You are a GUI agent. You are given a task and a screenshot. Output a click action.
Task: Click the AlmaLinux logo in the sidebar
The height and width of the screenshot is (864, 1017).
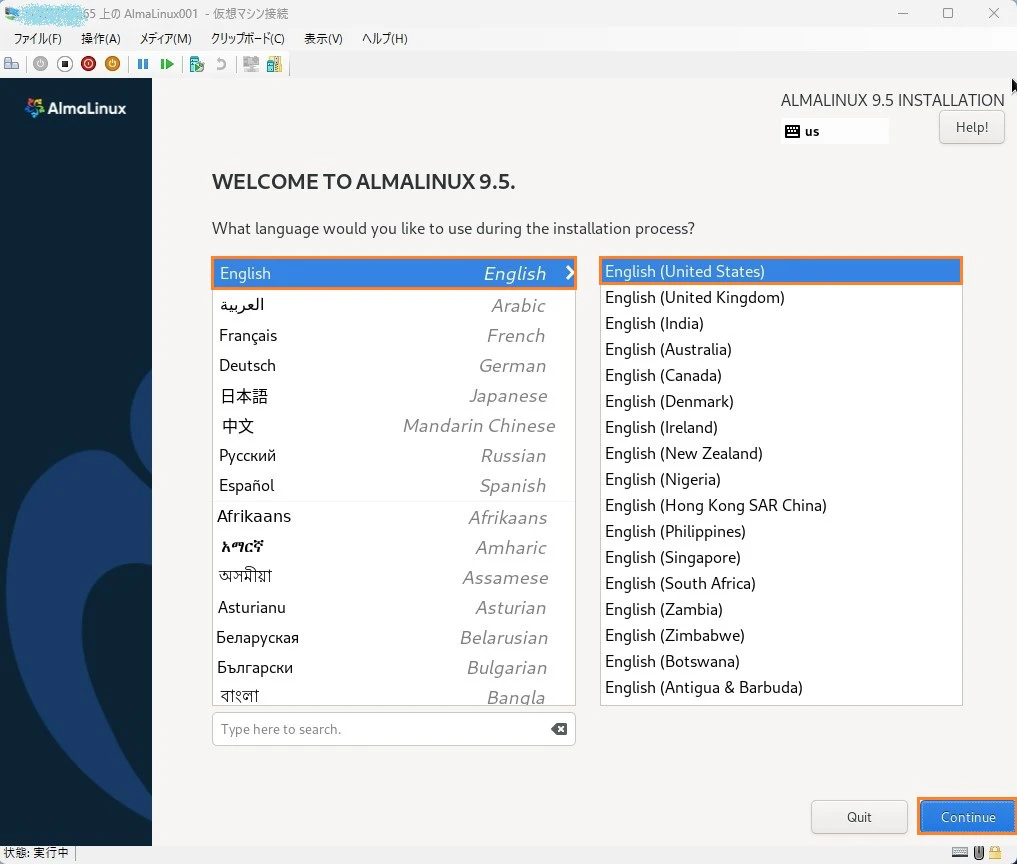coord(75,108)
